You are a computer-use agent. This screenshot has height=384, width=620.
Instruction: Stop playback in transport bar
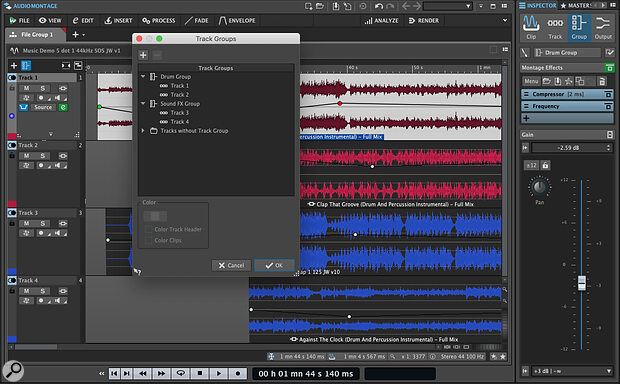pos(200,373)
